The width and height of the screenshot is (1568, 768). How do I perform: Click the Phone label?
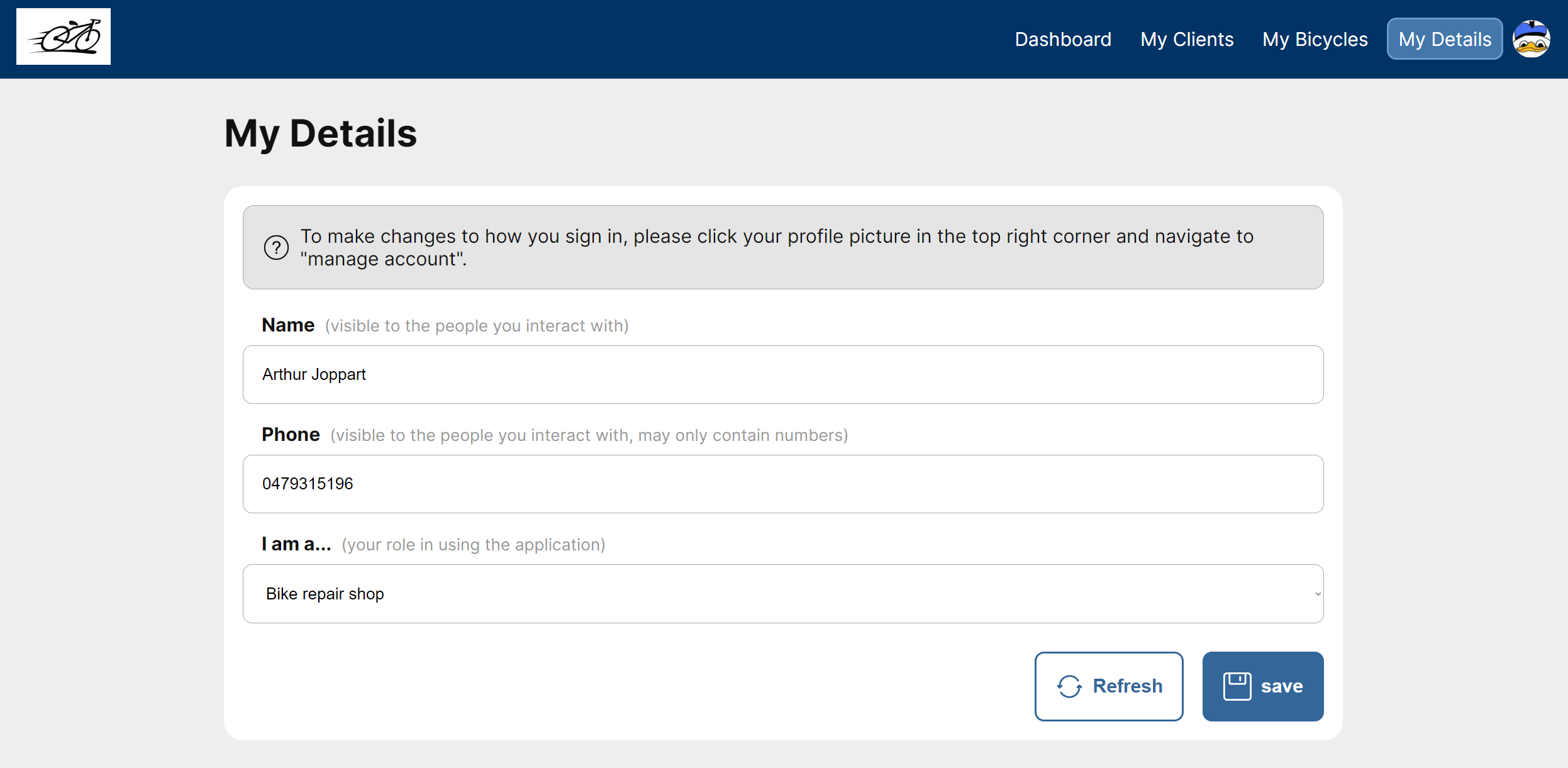(x=291, y=435)
